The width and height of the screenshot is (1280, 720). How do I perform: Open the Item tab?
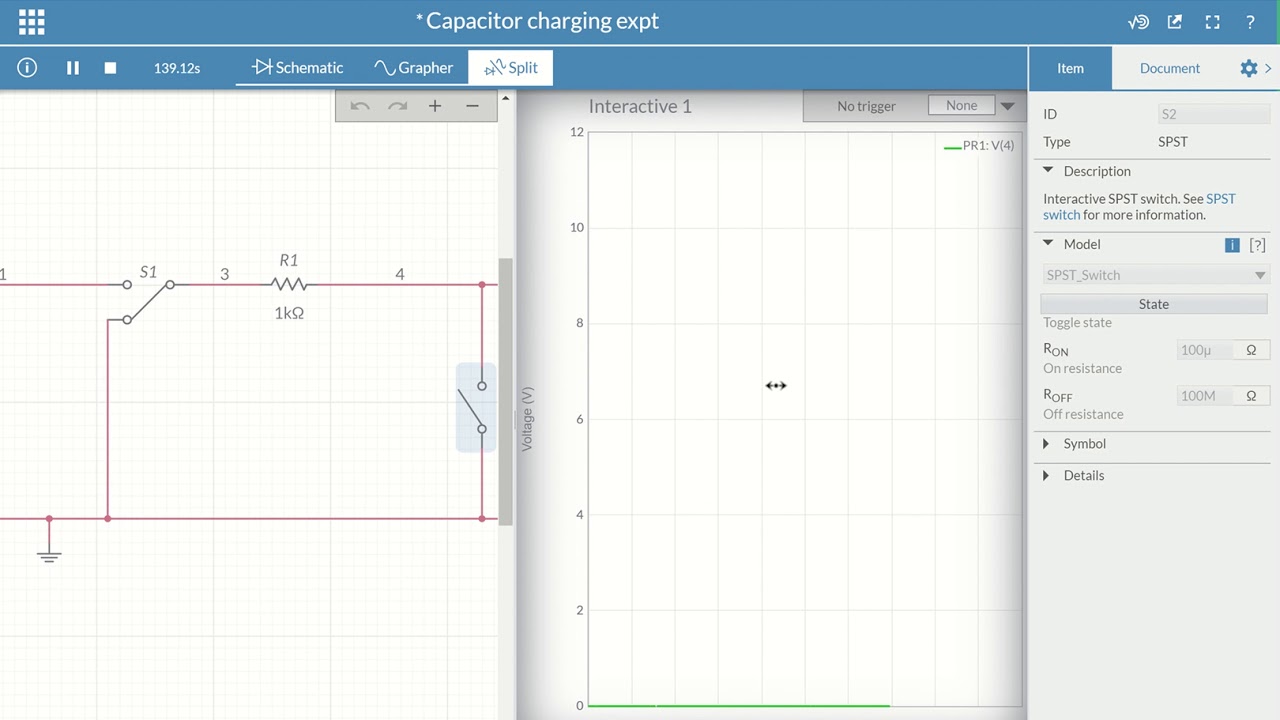pos(1070,68)
